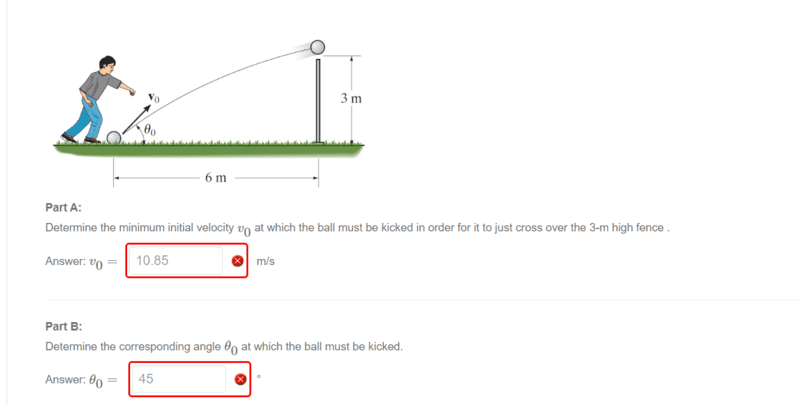Click the corresponding angle question text

(x=223, y=346)
